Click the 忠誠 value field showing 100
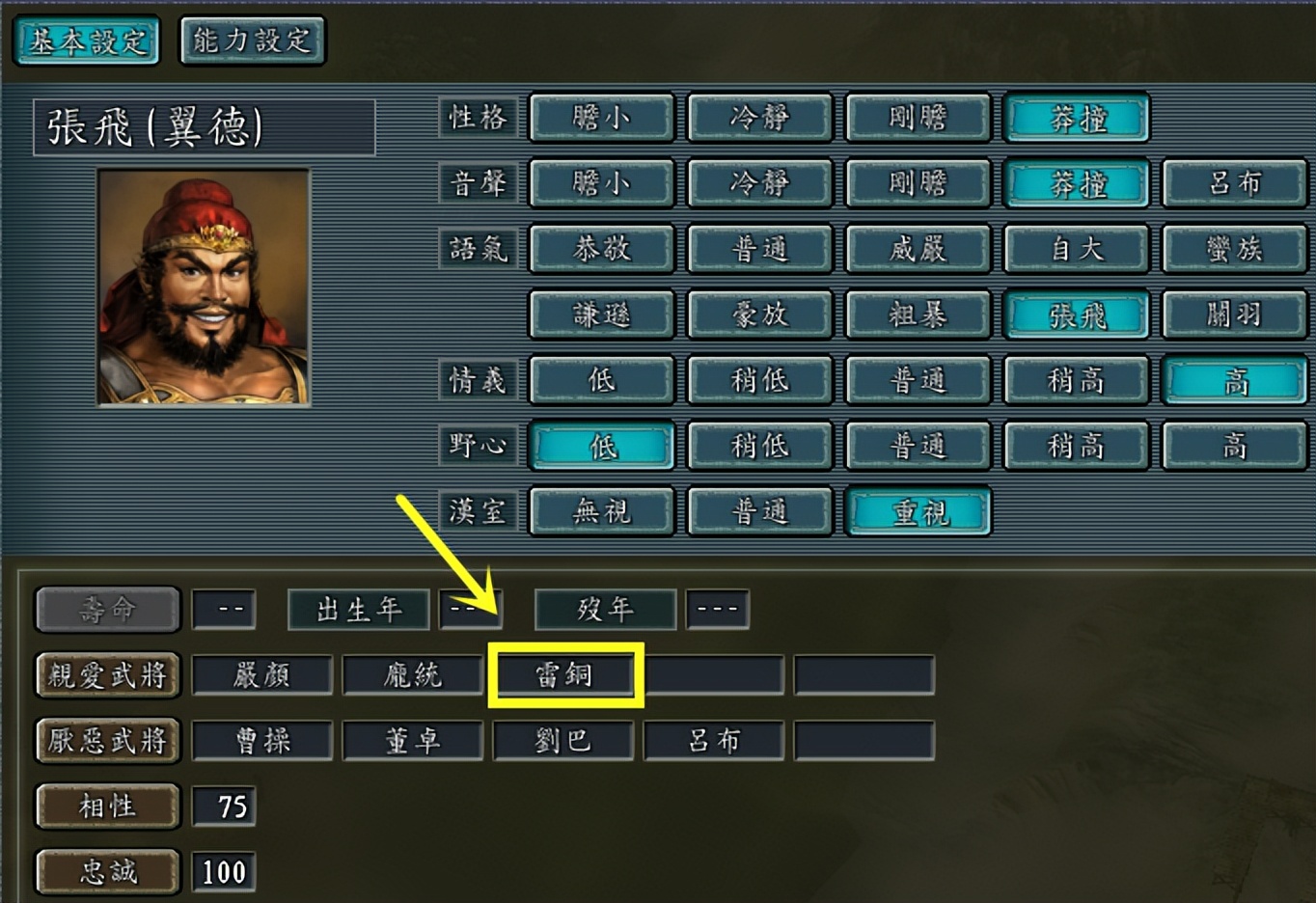The width and height of the screenshot is (1316, 903). [x=224, y=872]
